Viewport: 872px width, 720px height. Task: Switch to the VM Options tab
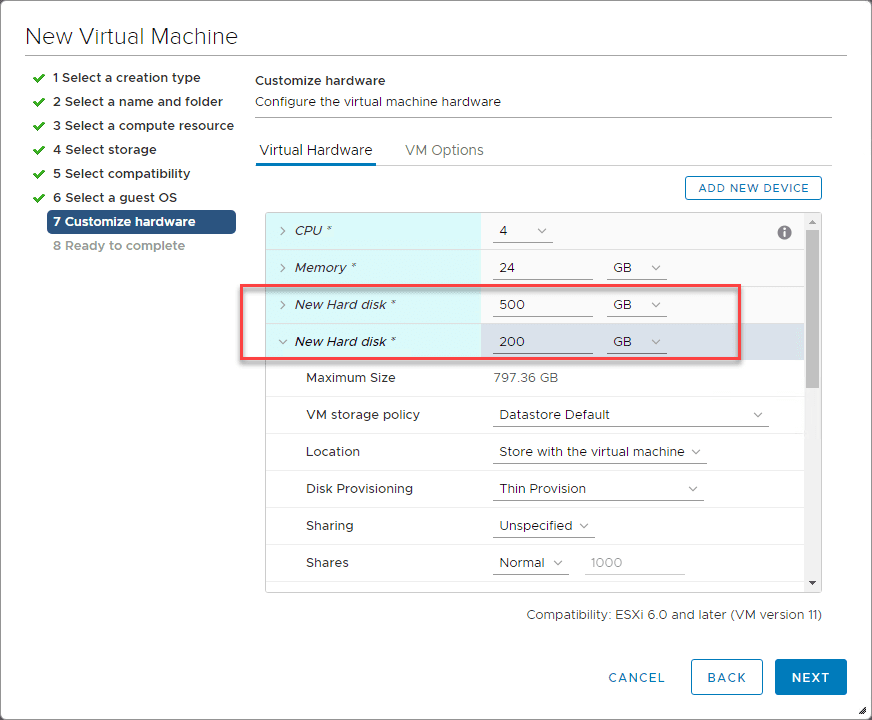click(444, 150)
